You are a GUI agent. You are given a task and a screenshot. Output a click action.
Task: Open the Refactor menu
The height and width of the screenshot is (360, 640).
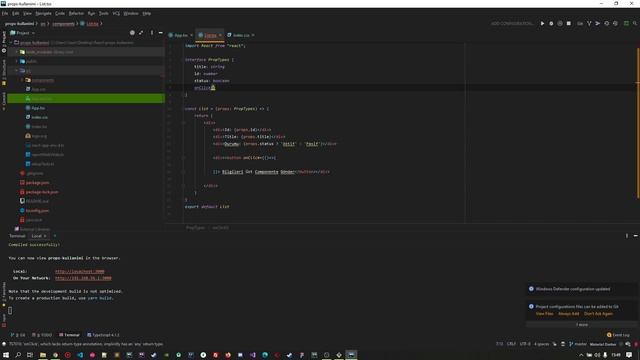(x=76, y=13)
